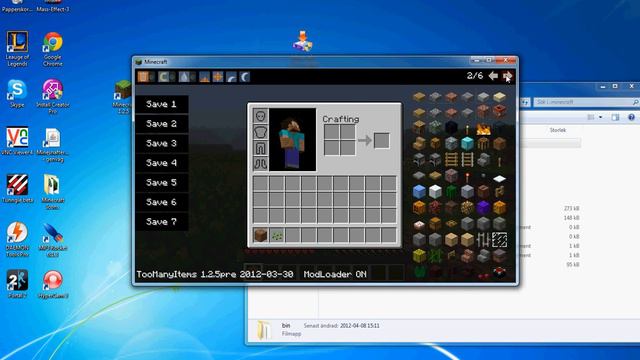
Task: Open DAEMON Tools Pro desktop shortcut
Action: 17,240
